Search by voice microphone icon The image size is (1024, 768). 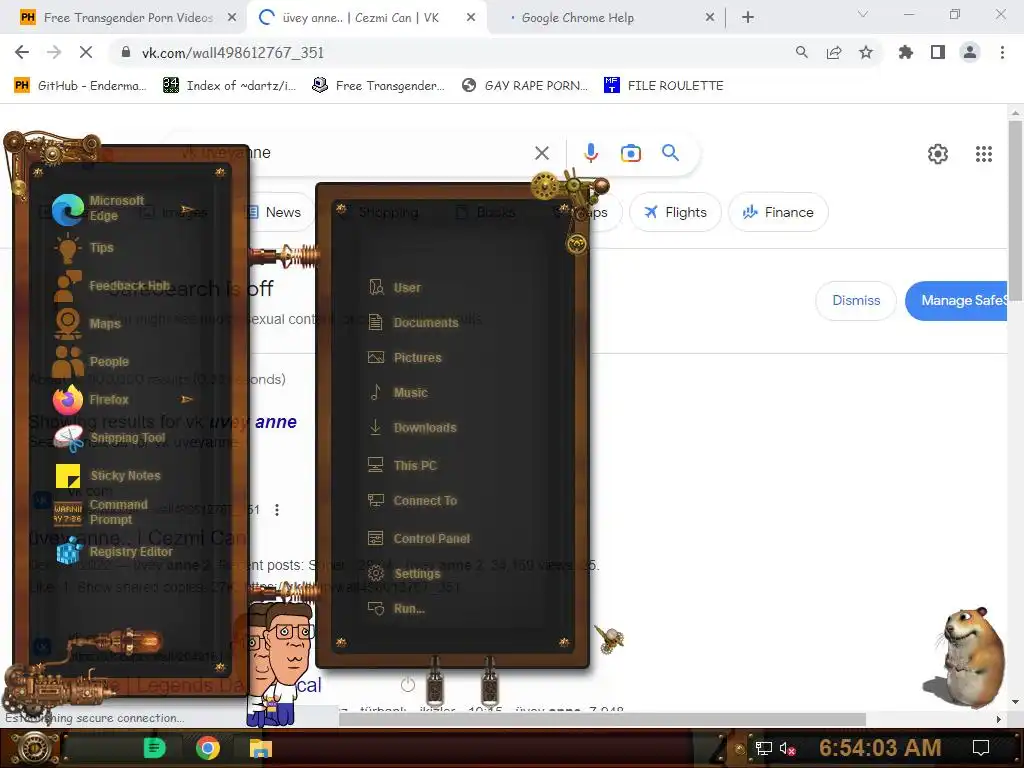[590, 152]
